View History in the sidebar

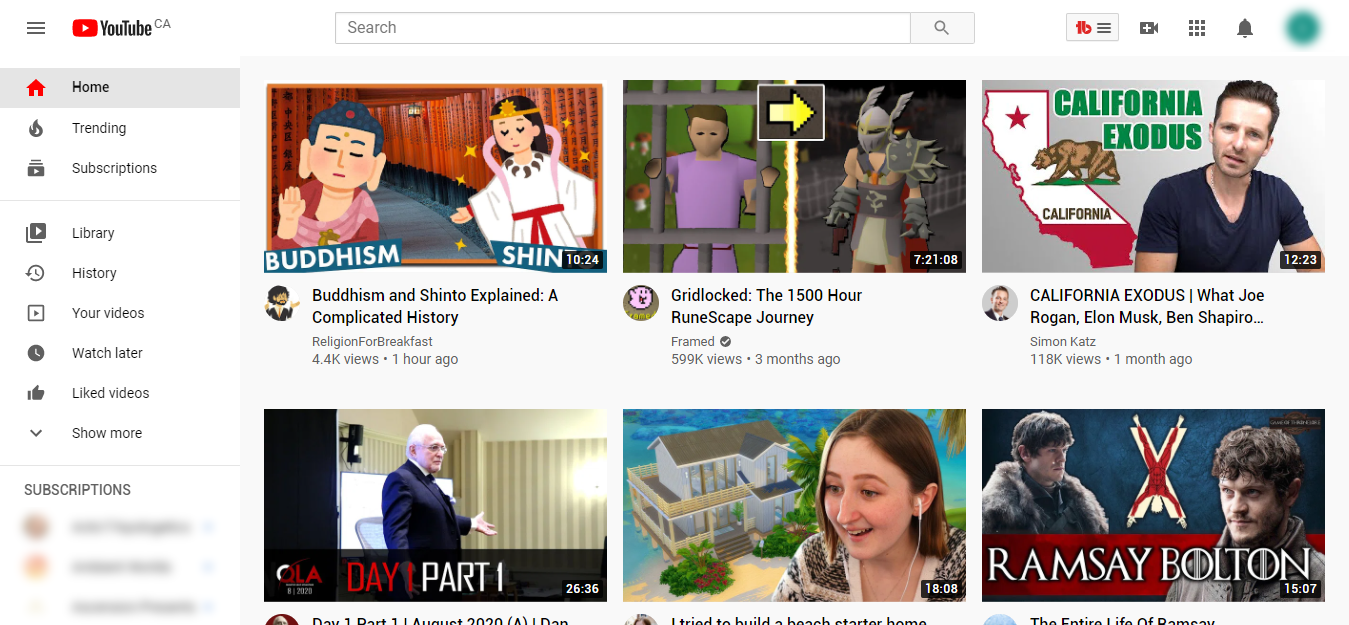[x=120, y=273]
